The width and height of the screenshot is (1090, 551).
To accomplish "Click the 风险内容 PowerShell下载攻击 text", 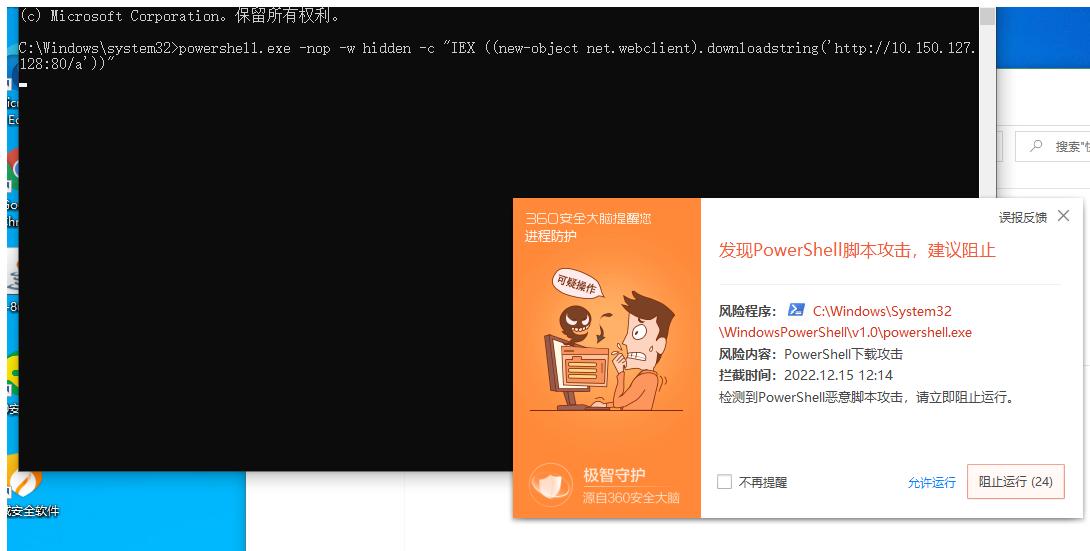I will pos(811,354).
